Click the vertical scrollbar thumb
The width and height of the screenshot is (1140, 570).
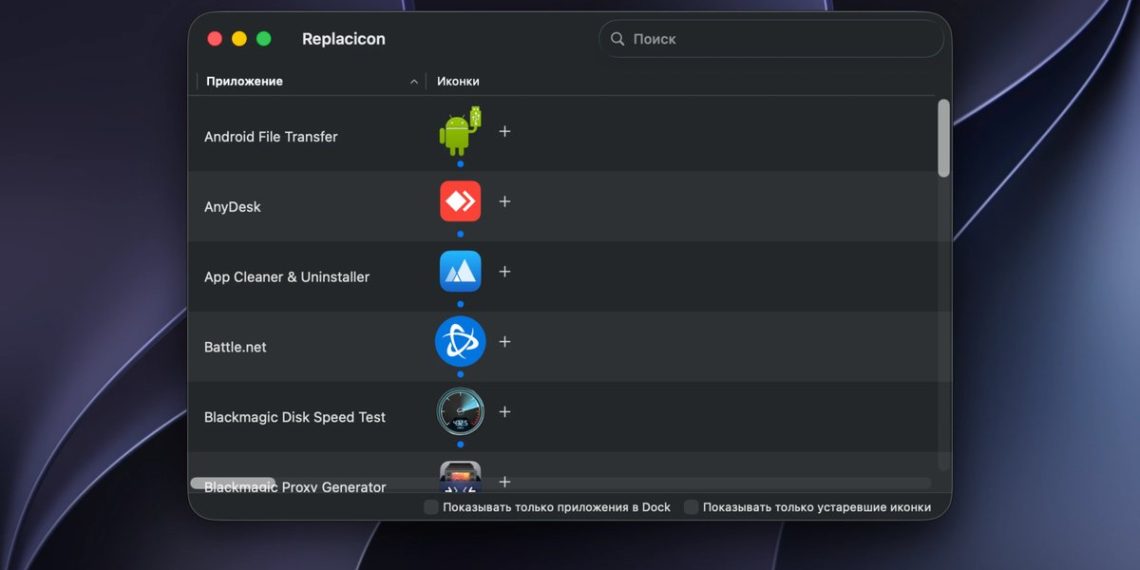coord(944,138)
